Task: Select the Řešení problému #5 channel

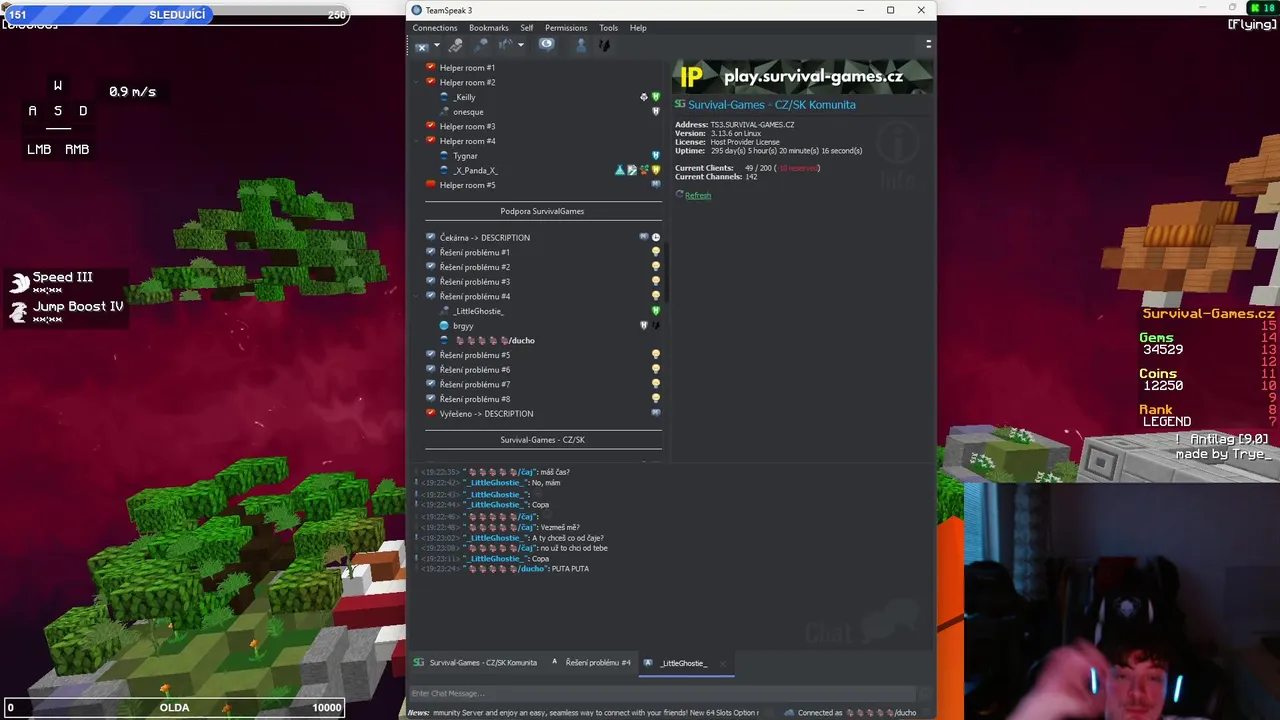Action: tap(475, 355)
